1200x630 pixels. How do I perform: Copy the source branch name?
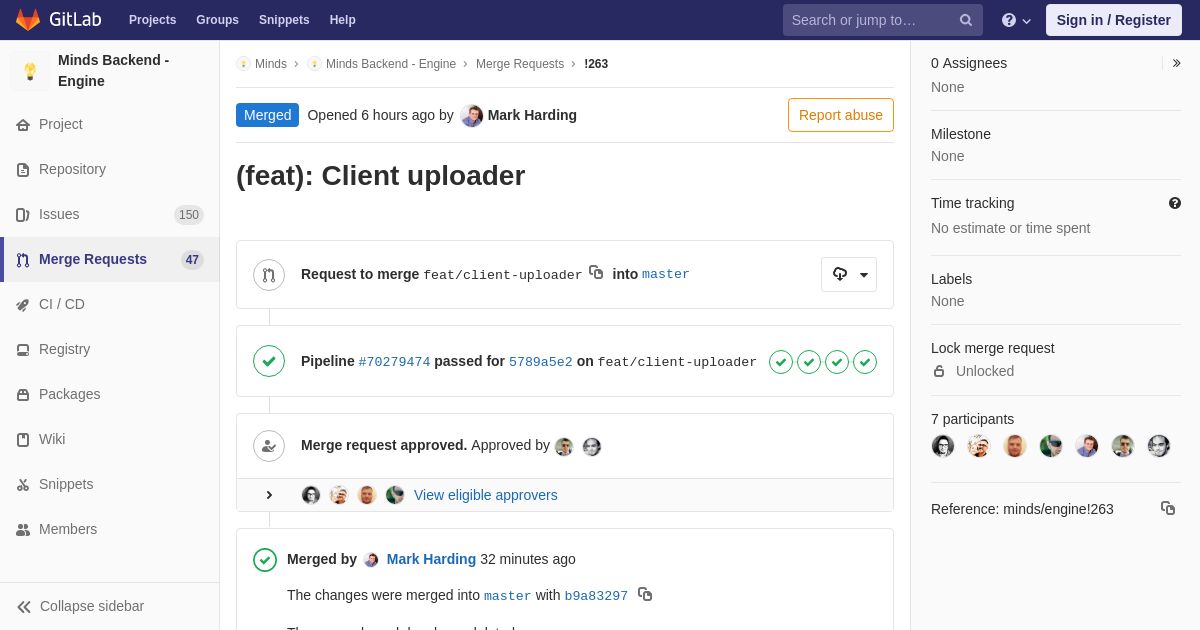click(596, 272)
